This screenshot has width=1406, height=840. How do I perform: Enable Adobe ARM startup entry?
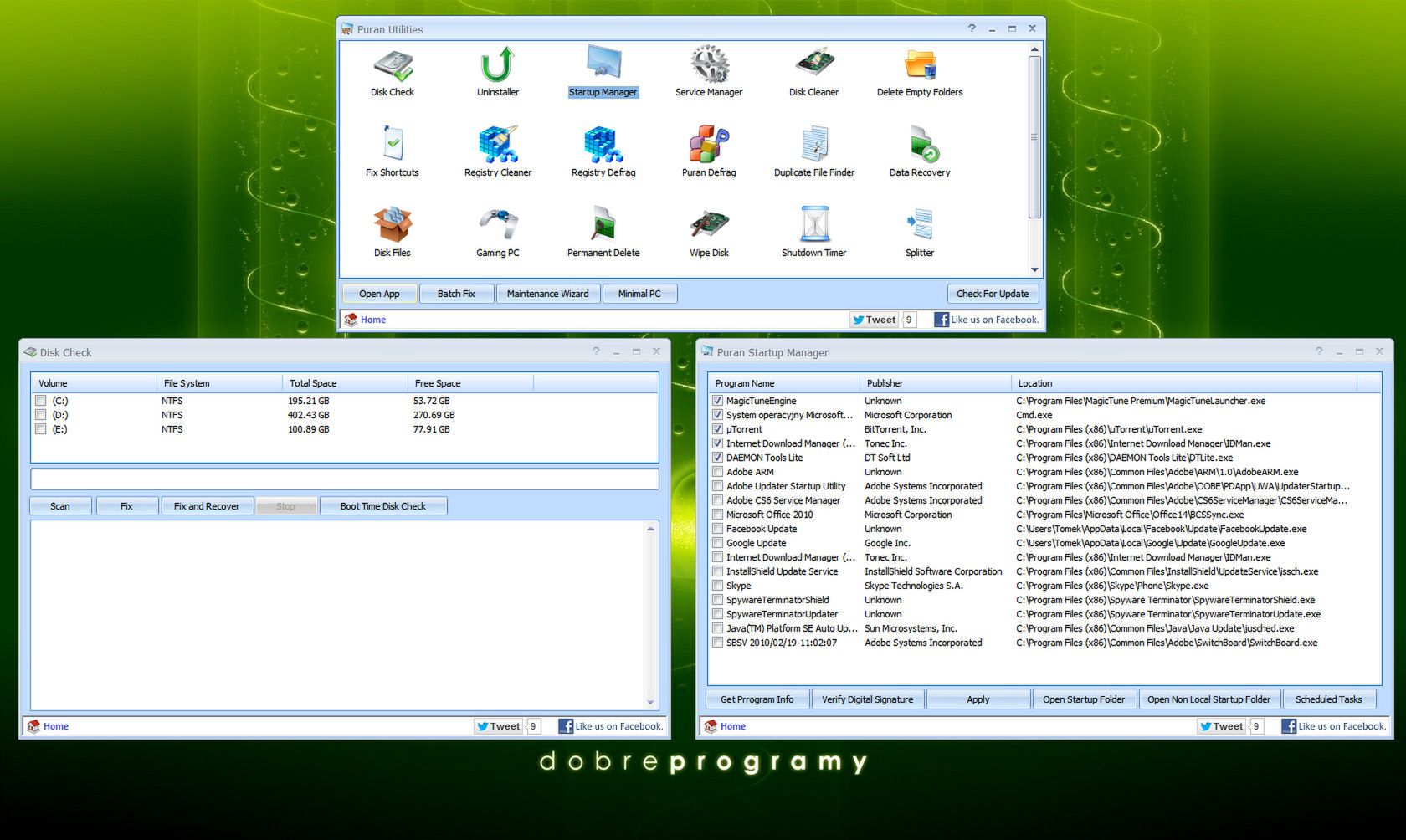(717, 472)
